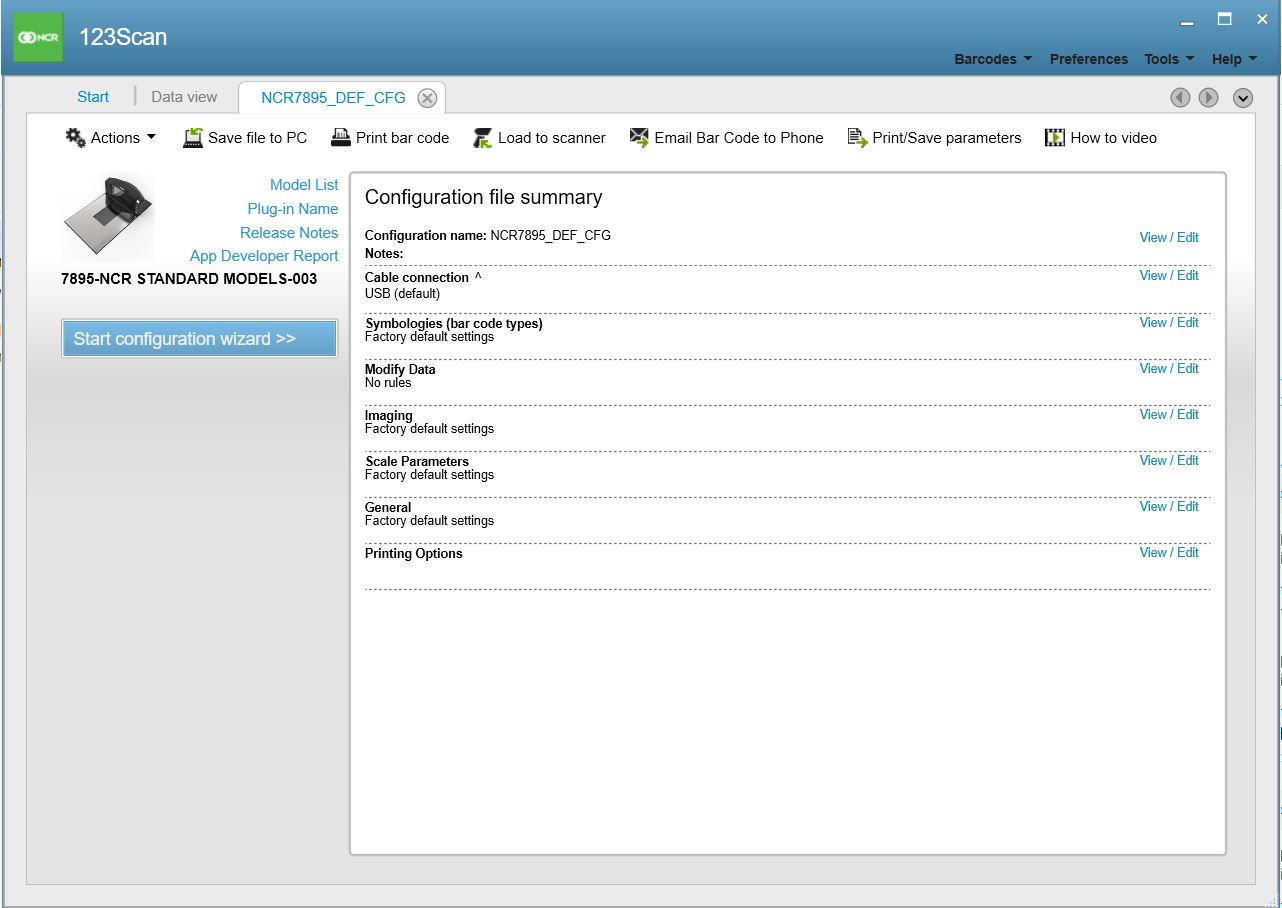
Task: Click the Save file to PC icon
Action: click(x=193, y=138)
